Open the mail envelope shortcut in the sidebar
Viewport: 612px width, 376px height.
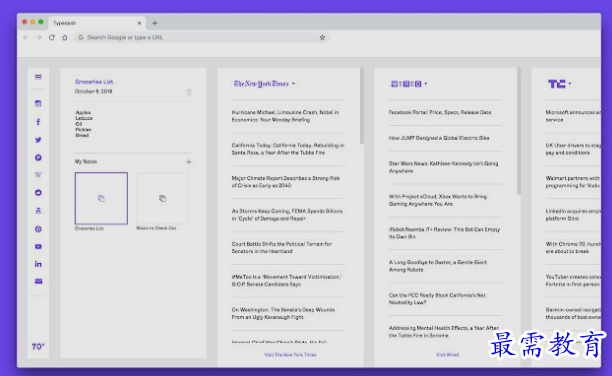[x=38, y=281]
